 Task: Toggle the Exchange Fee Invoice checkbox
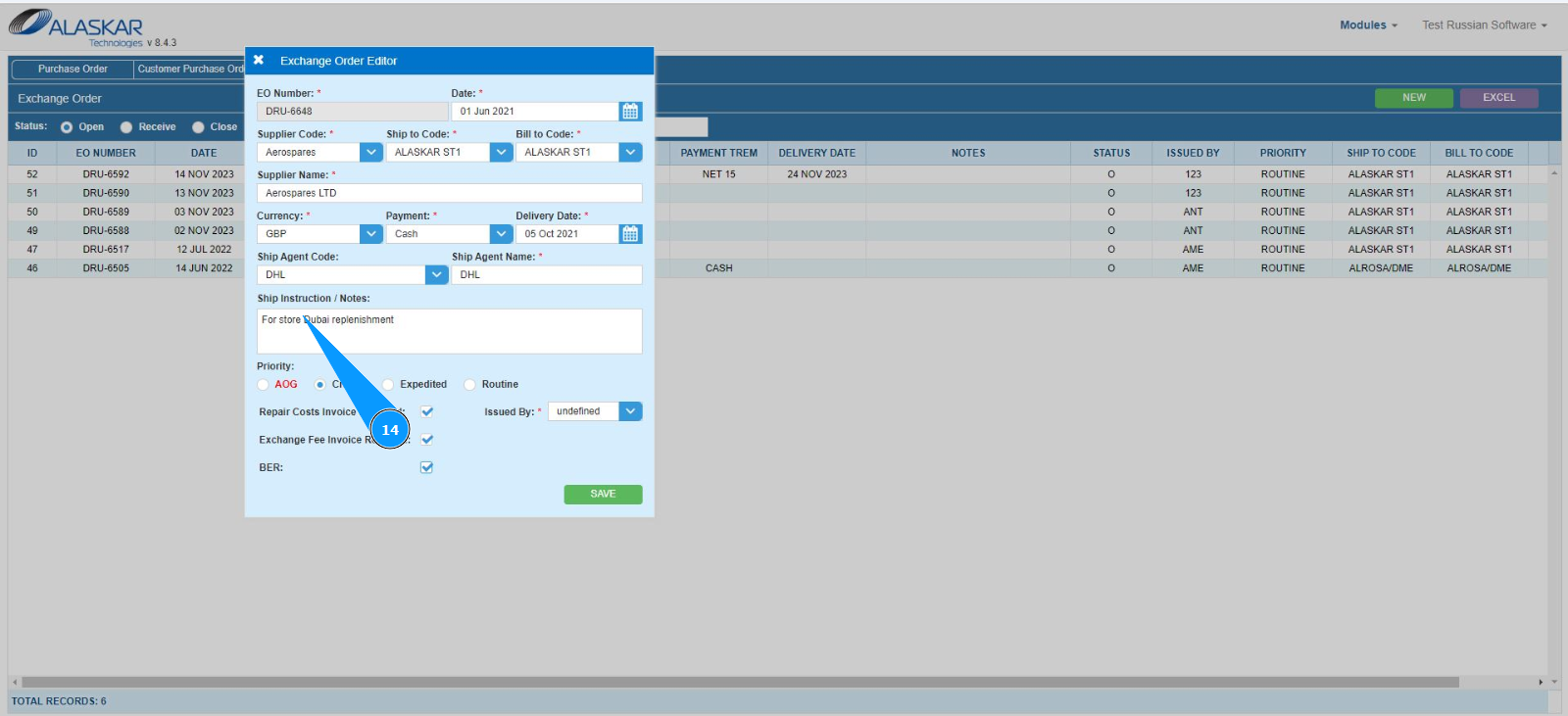pos(426,440)
